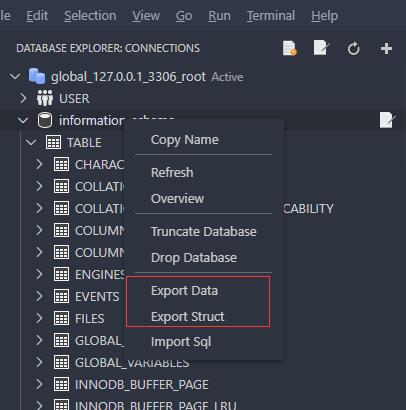Select Import Sql menu entry
Image resolution: width=406 pixels, height=410 pixels.
pyautogui.click(x=181, y=342)
